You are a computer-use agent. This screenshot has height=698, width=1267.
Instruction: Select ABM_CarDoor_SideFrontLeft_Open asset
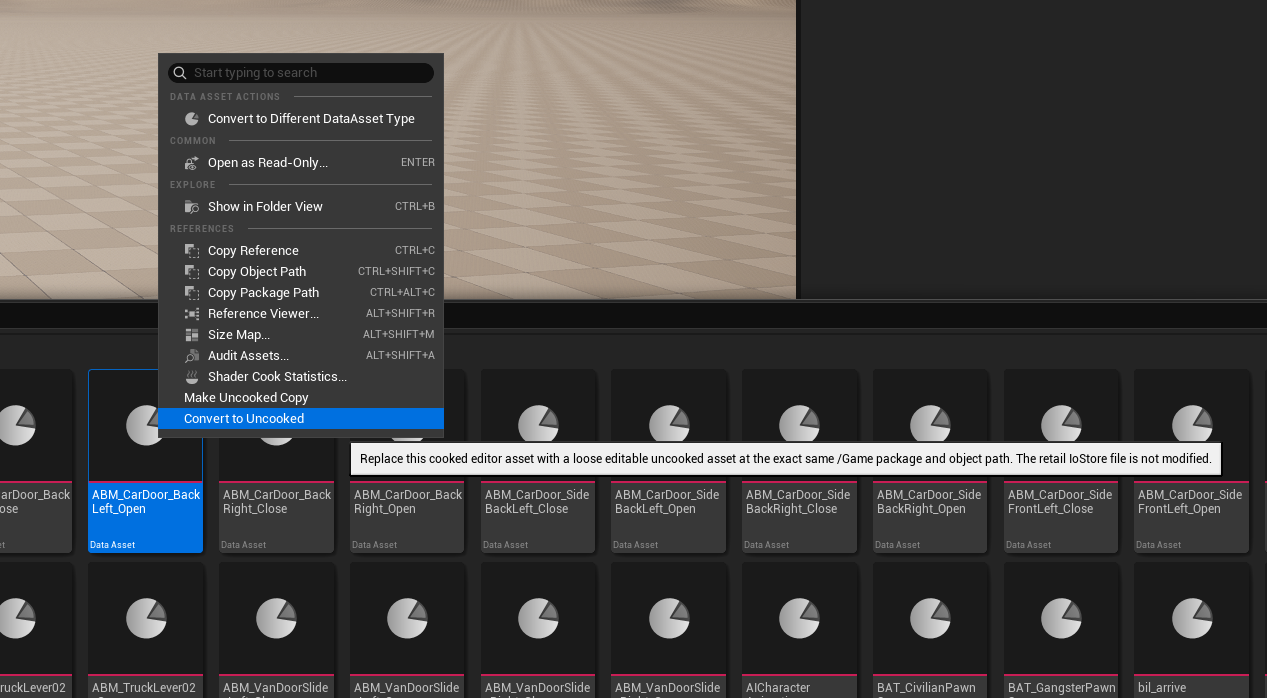(x=1192, y=461)
